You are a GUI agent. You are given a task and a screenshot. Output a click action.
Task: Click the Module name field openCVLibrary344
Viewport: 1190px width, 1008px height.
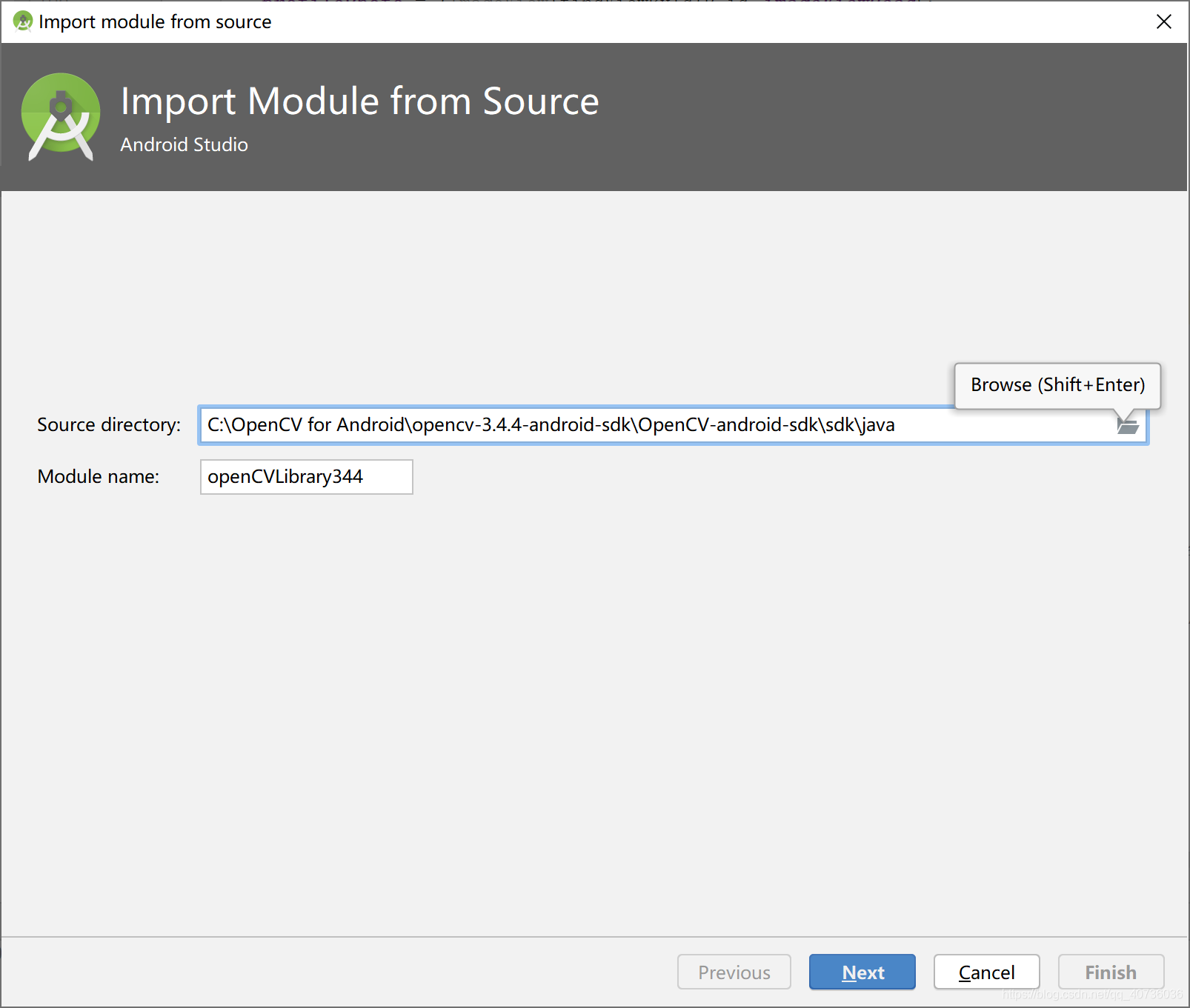click(x=306, y=477)
